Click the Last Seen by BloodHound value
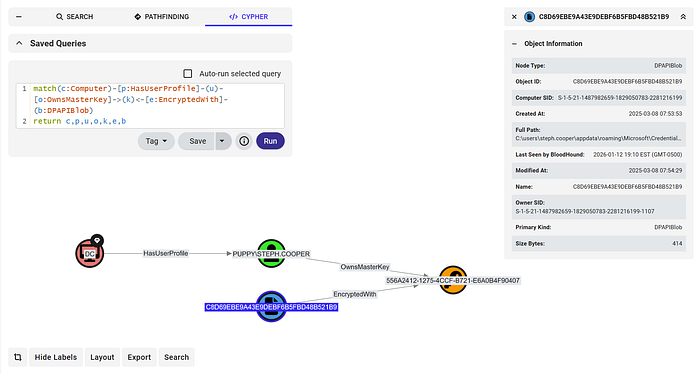The image size is (700, 374). (x=638, y=154)
